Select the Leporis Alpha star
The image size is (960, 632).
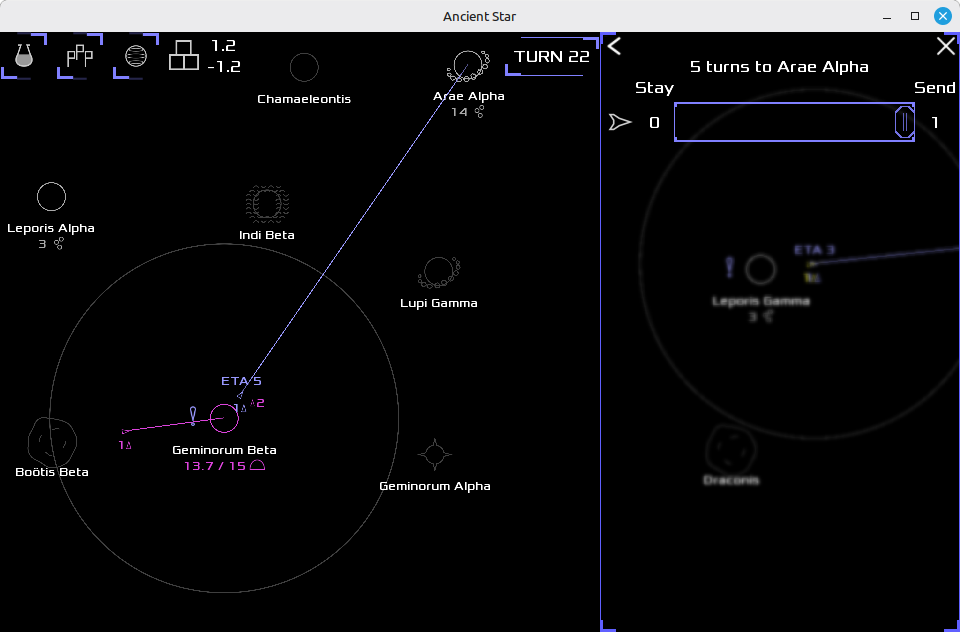click(51, 197)
